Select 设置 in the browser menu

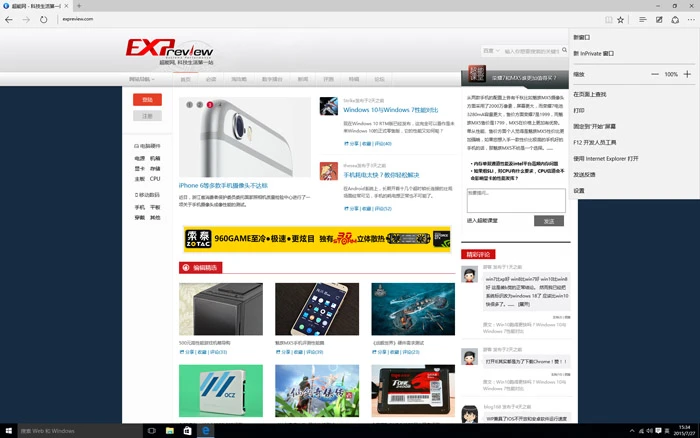tap(579, 190)
